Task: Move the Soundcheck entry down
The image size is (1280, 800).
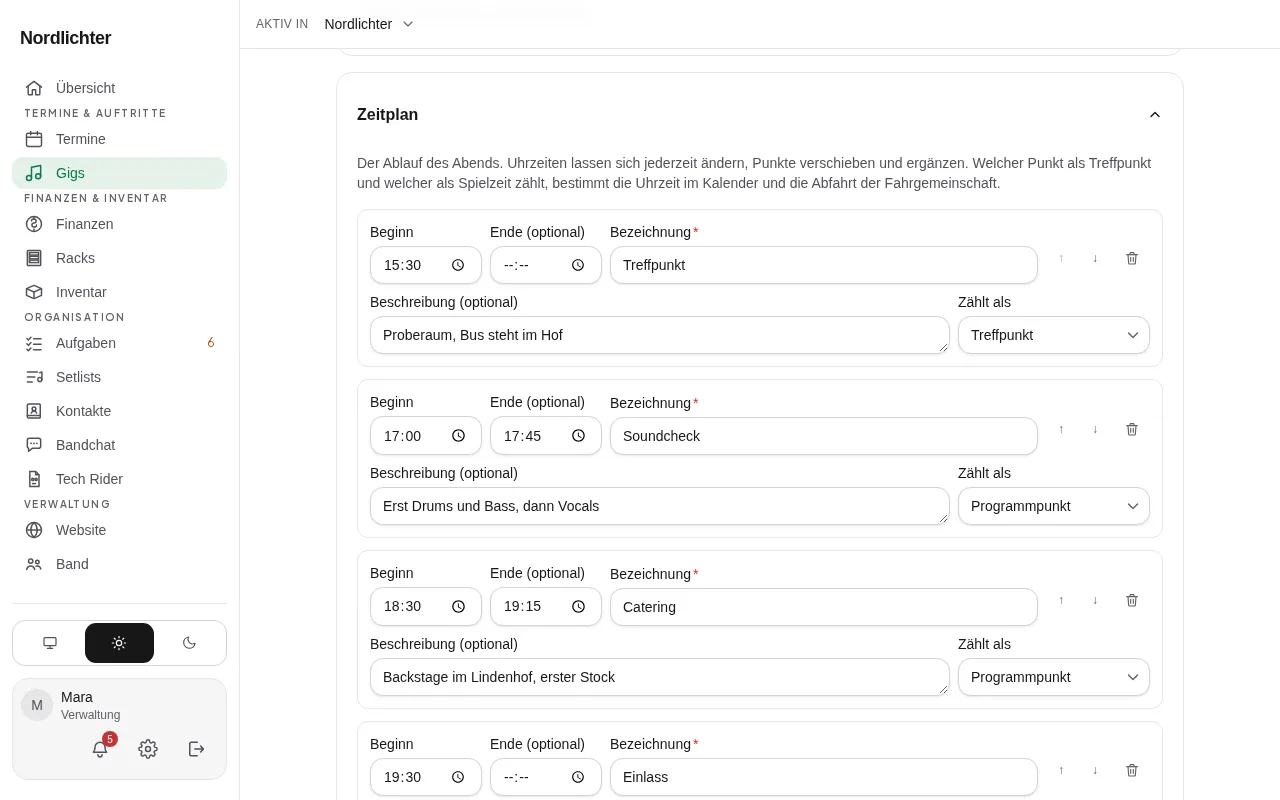Action: tap(1095, 429)
